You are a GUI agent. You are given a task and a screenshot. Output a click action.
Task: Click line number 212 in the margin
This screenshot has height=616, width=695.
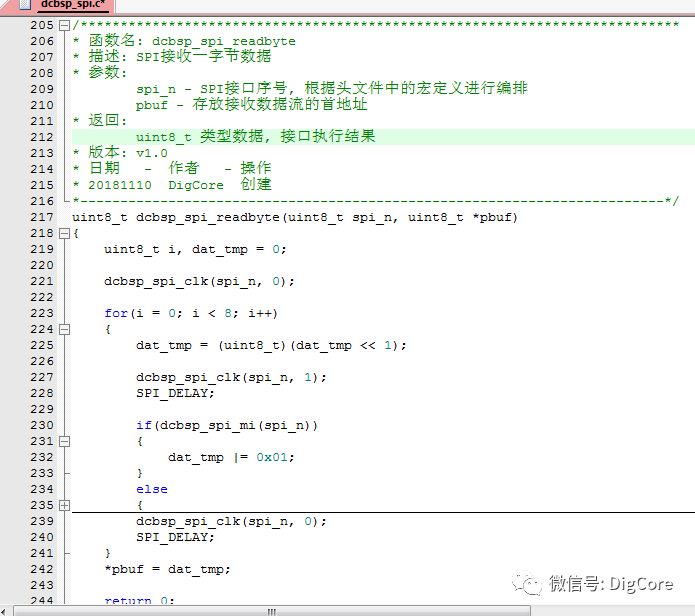pos(41,137)
